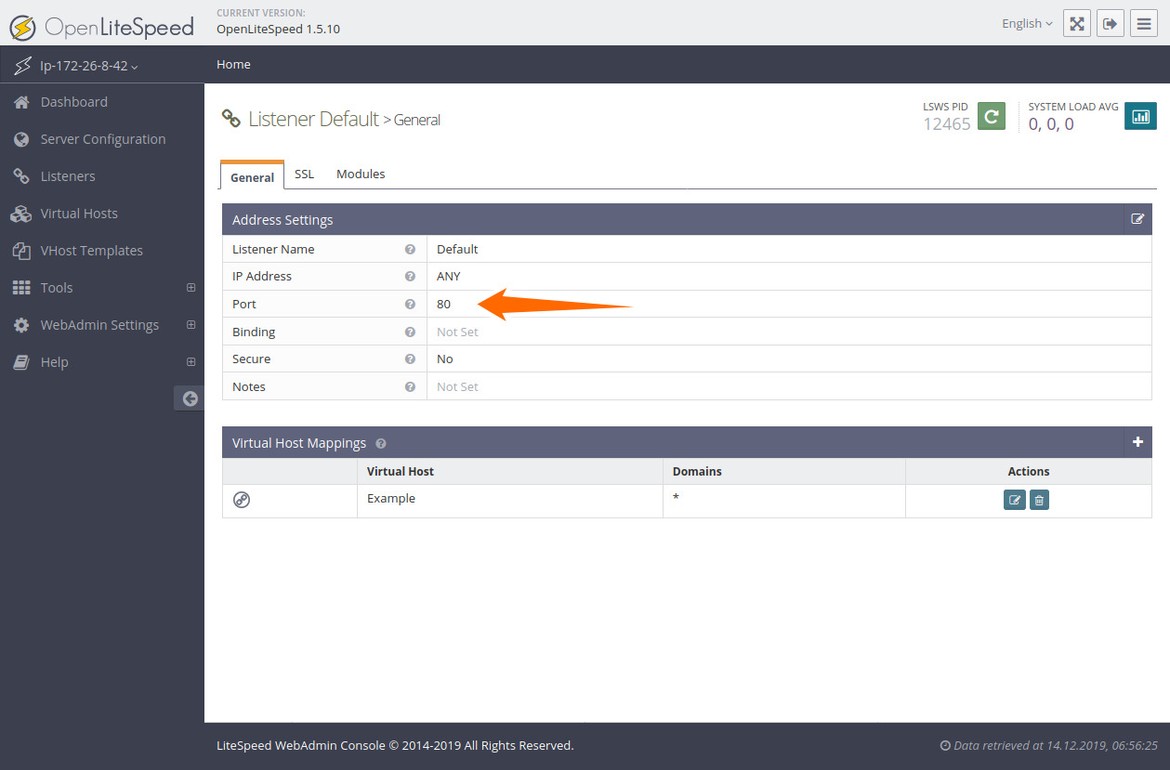Delete the Example virtual host mapping

click(1039, 500)
